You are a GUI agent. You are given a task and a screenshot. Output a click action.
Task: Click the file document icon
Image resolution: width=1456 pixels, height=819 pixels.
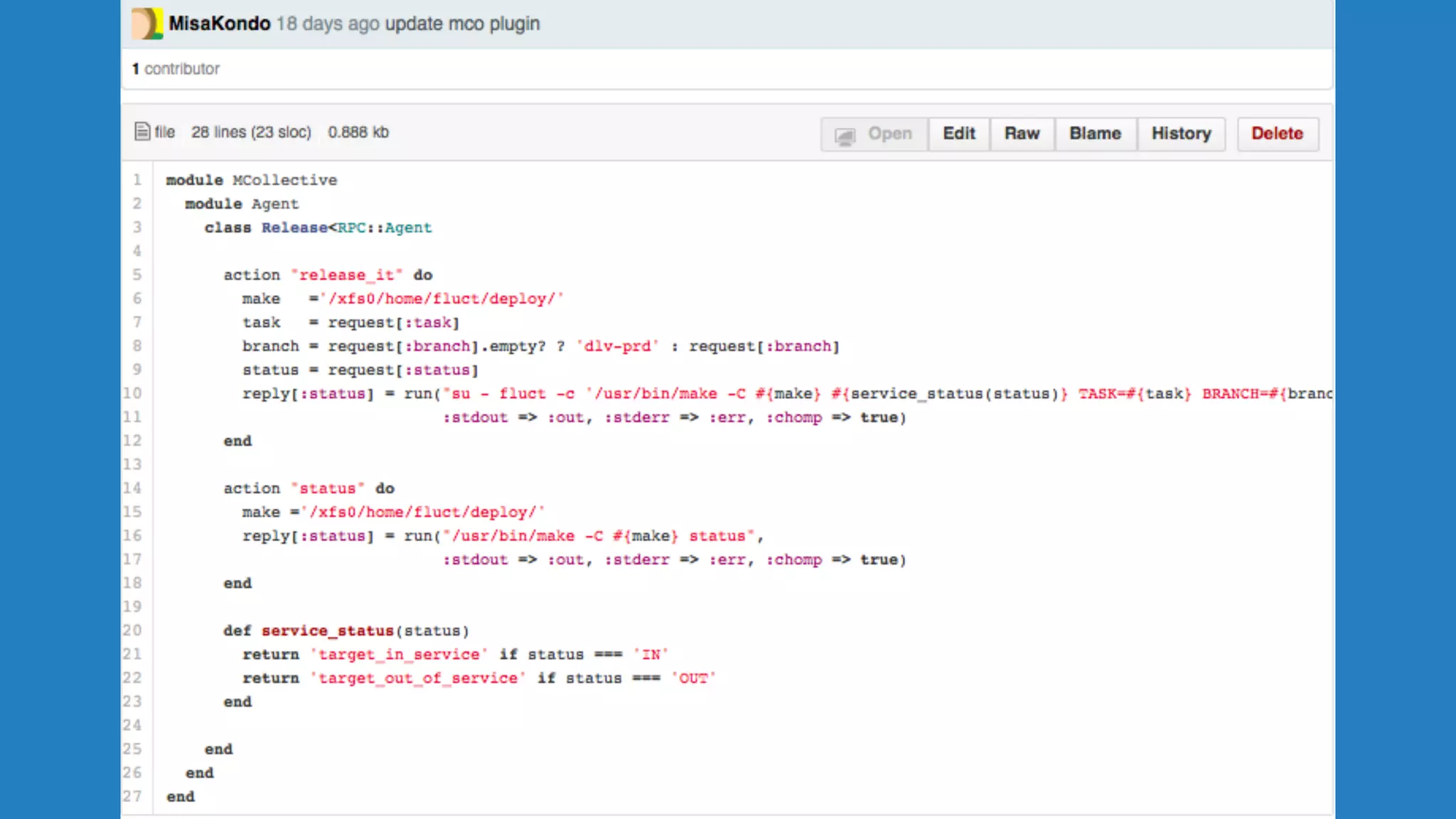142,132
